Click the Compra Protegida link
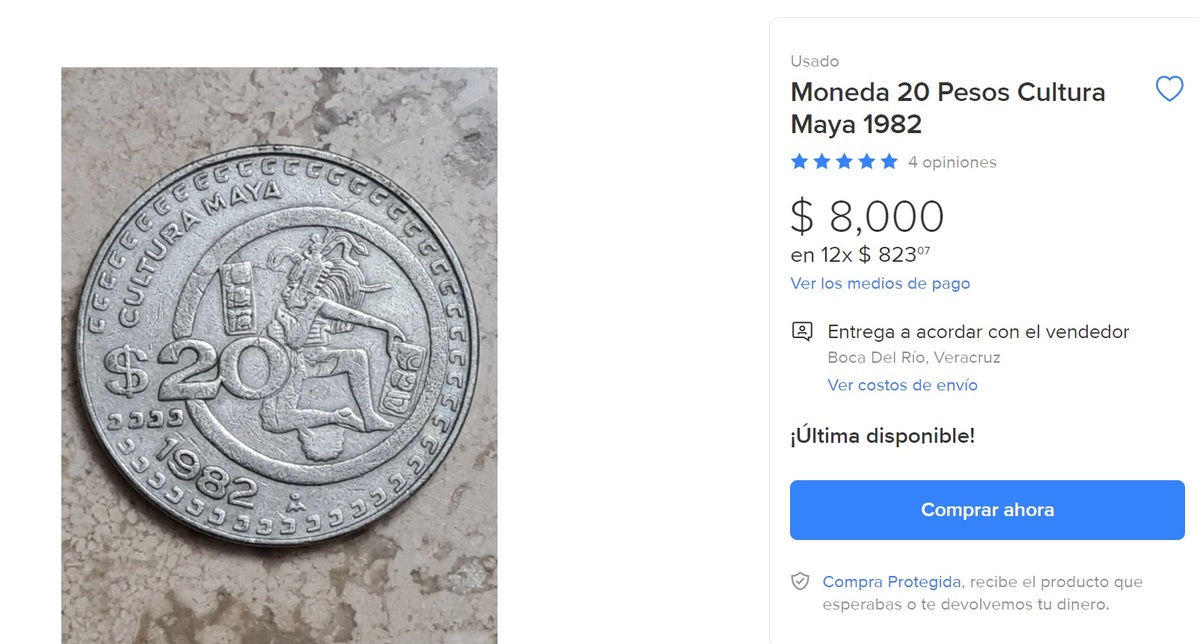Image resolution: width=1200 pixels, height=644 pixels. pos(892,581)
